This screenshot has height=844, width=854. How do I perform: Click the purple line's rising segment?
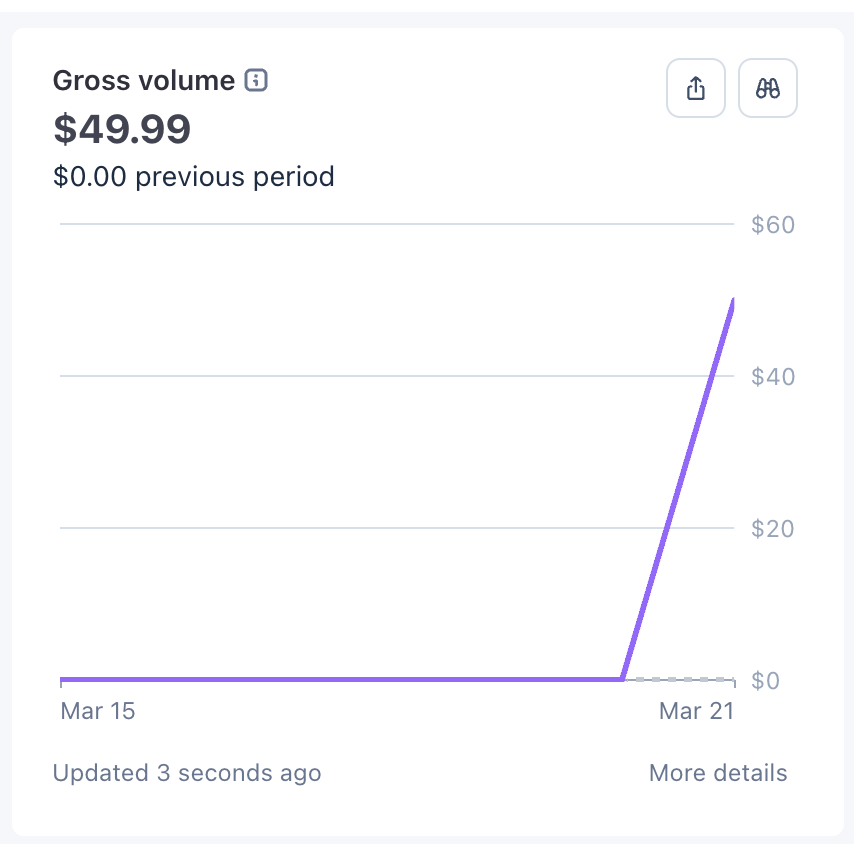pos(678,490)
